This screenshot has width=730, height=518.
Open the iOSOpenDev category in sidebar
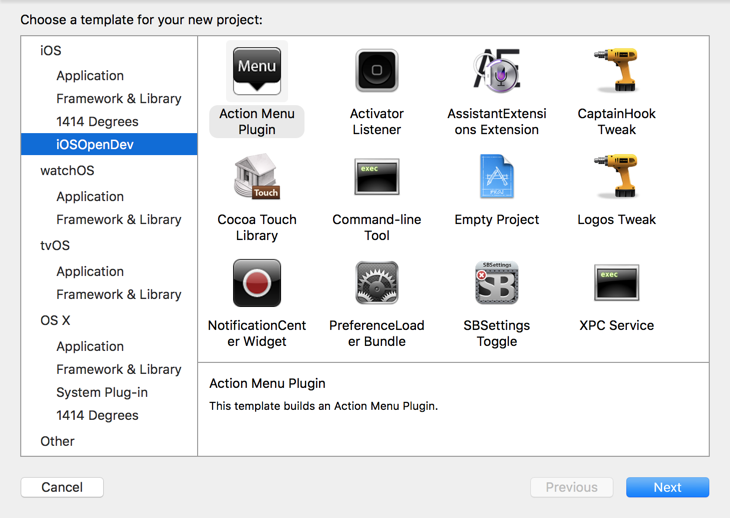[95, 145]
